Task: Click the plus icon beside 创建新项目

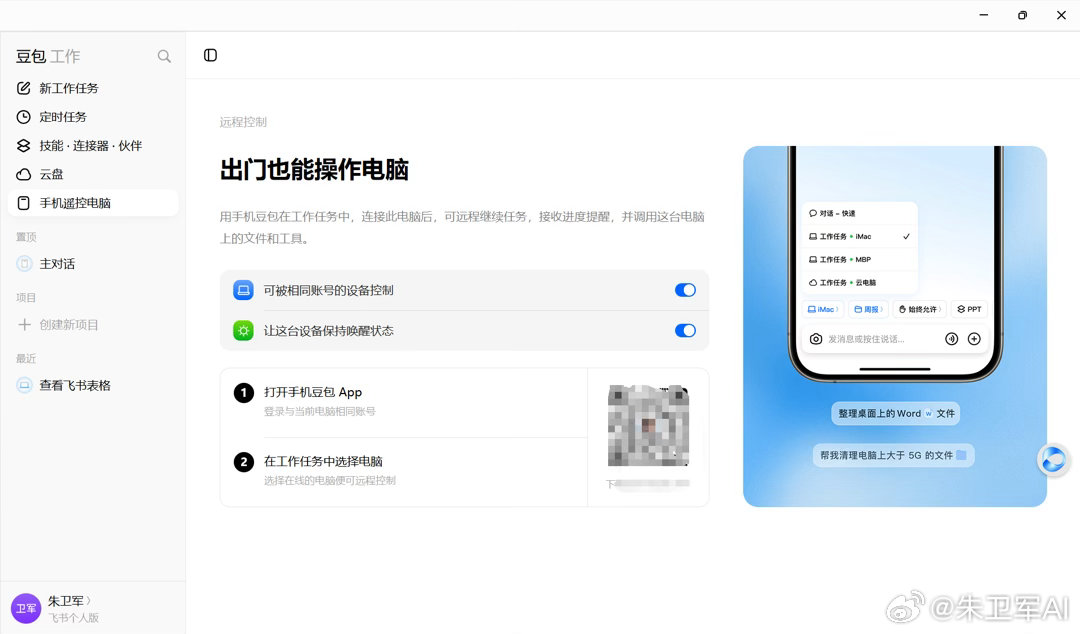Action: 24,325
